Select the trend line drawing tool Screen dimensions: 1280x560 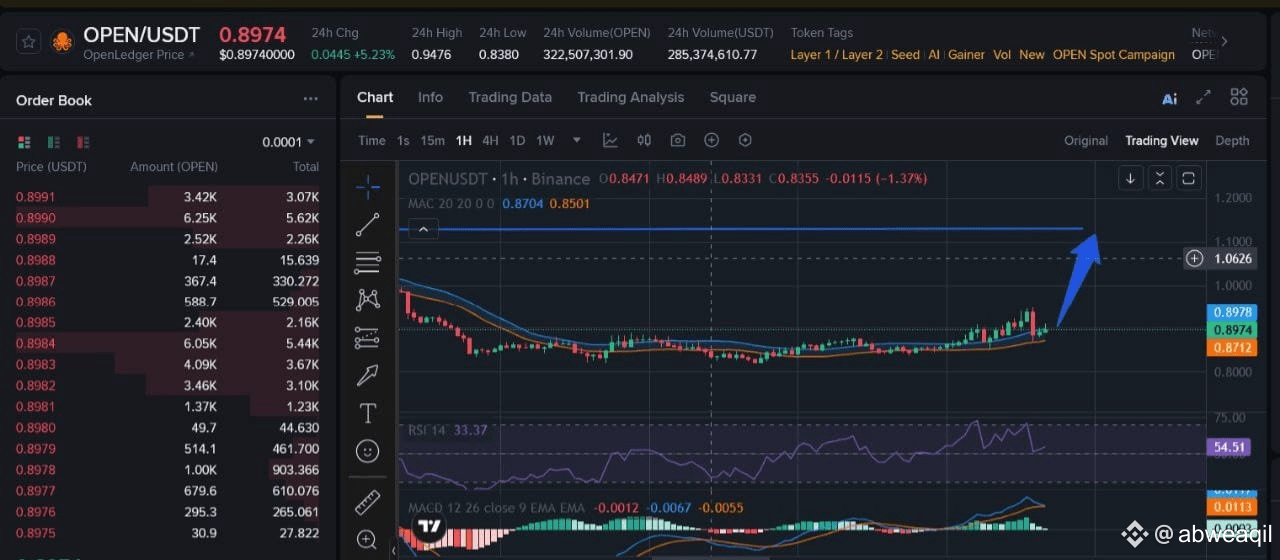[x=367, y=224]
